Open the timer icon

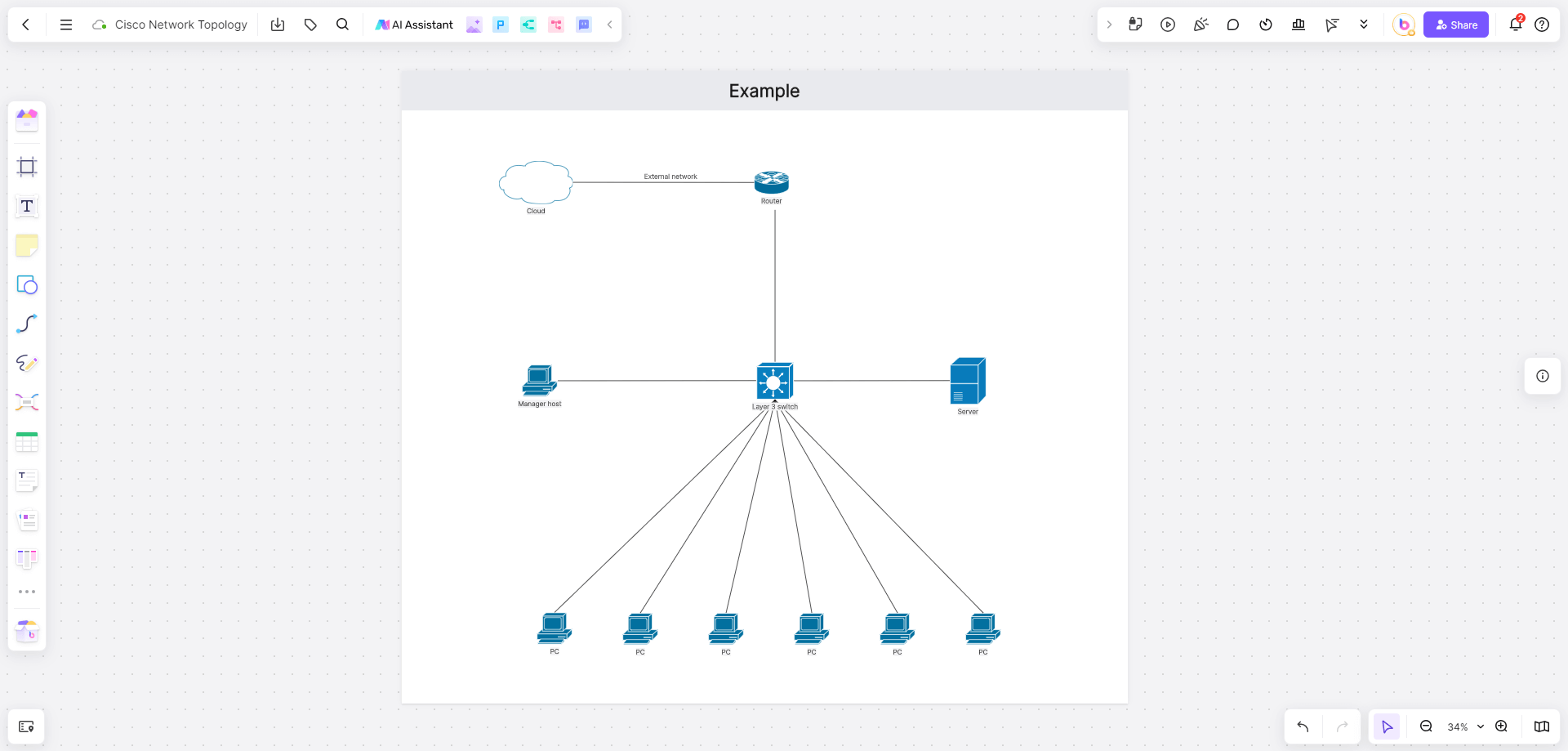[1266, 25]
